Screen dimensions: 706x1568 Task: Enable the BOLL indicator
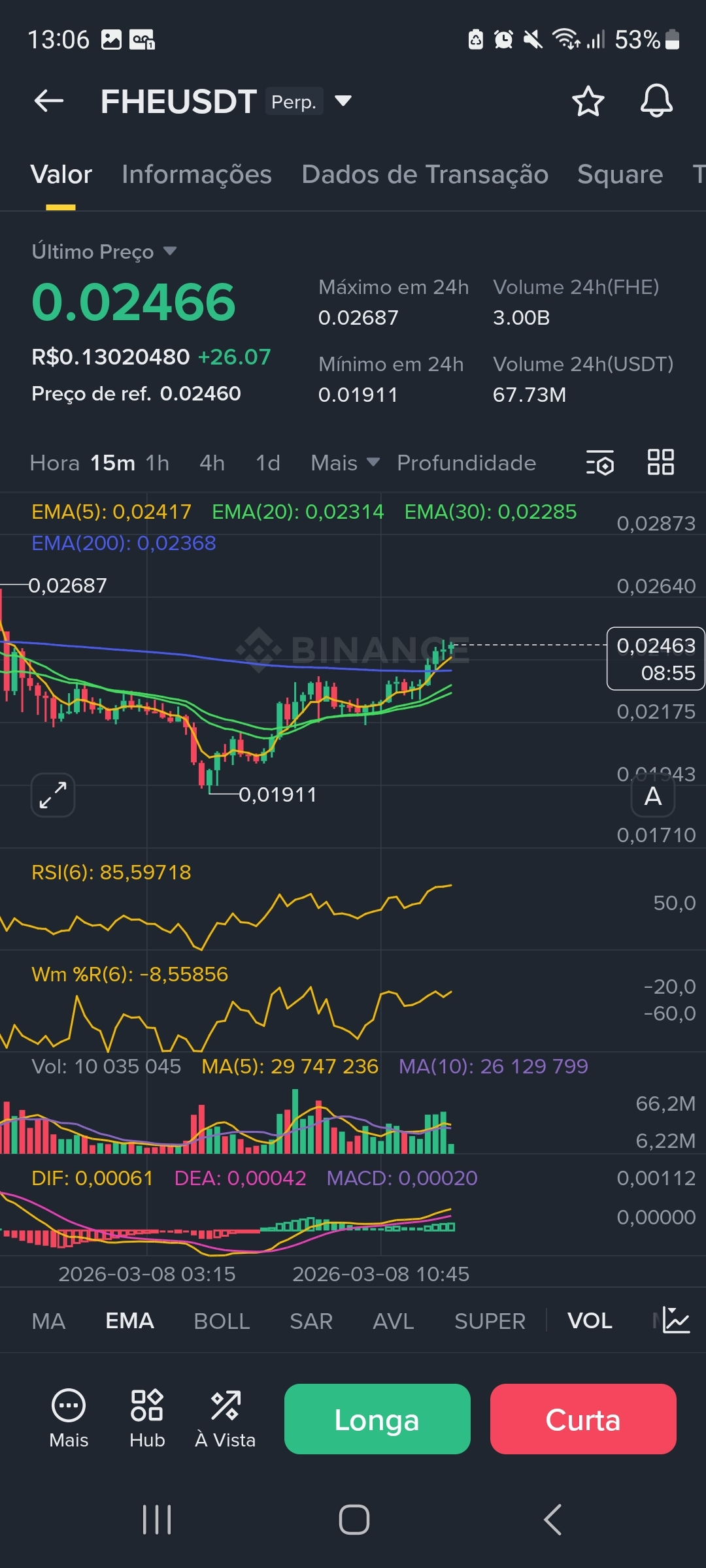[x=222, y=1321]
